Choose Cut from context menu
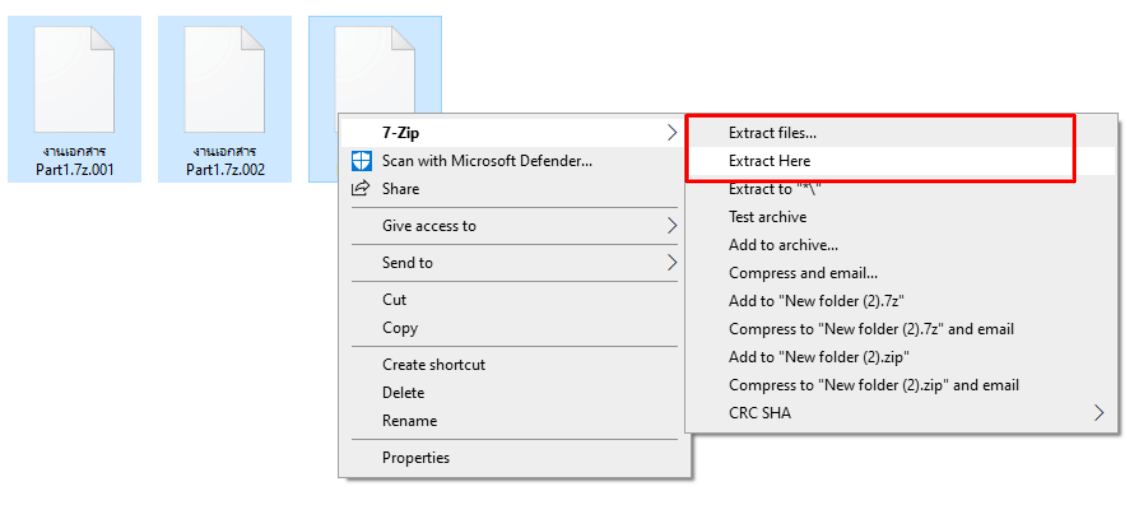Screen dimensions: 1127x522 pos(395,300)
